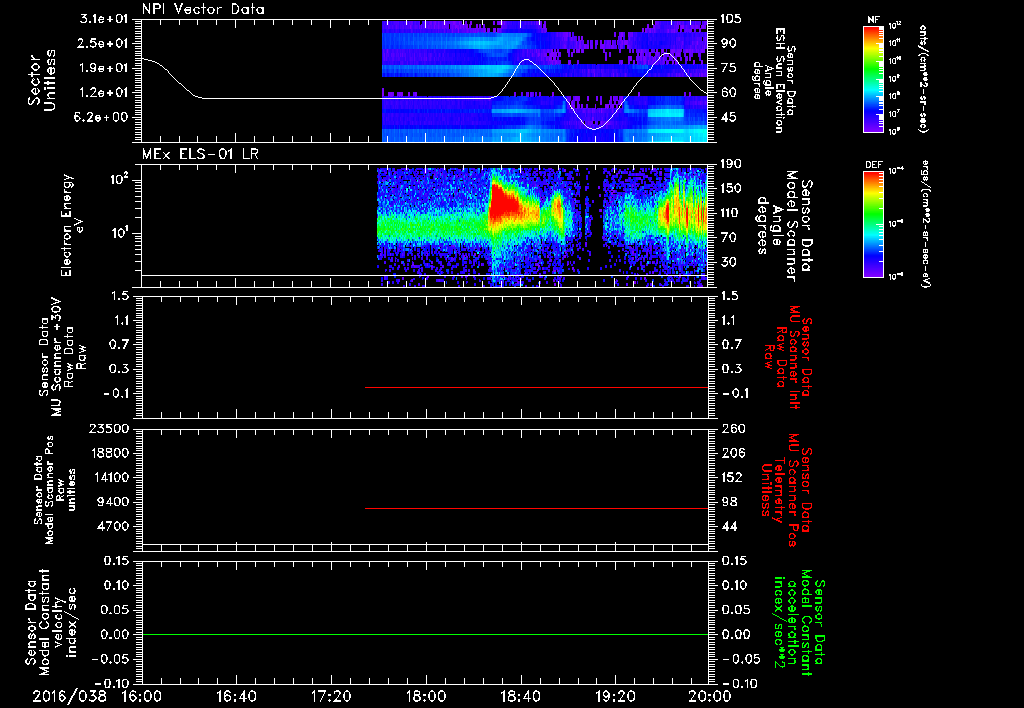Viewport: 1024px width, 708px height.
Task: Click the Electron Energy eV axis label
Action: pyautogui.click(x=73, y=225)
